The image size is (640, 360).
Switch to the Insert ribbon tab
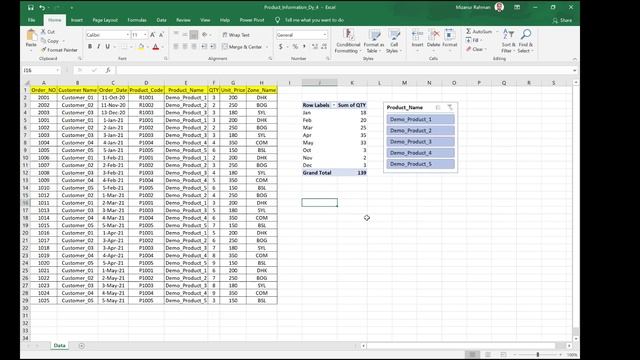pos(77,20)
